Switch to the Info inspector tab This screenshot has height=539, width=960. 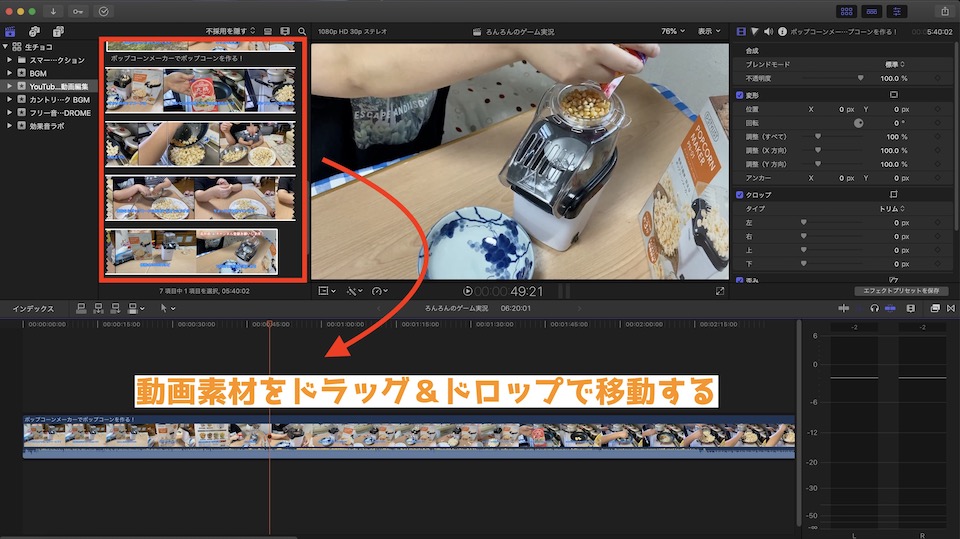click(782, 31)
